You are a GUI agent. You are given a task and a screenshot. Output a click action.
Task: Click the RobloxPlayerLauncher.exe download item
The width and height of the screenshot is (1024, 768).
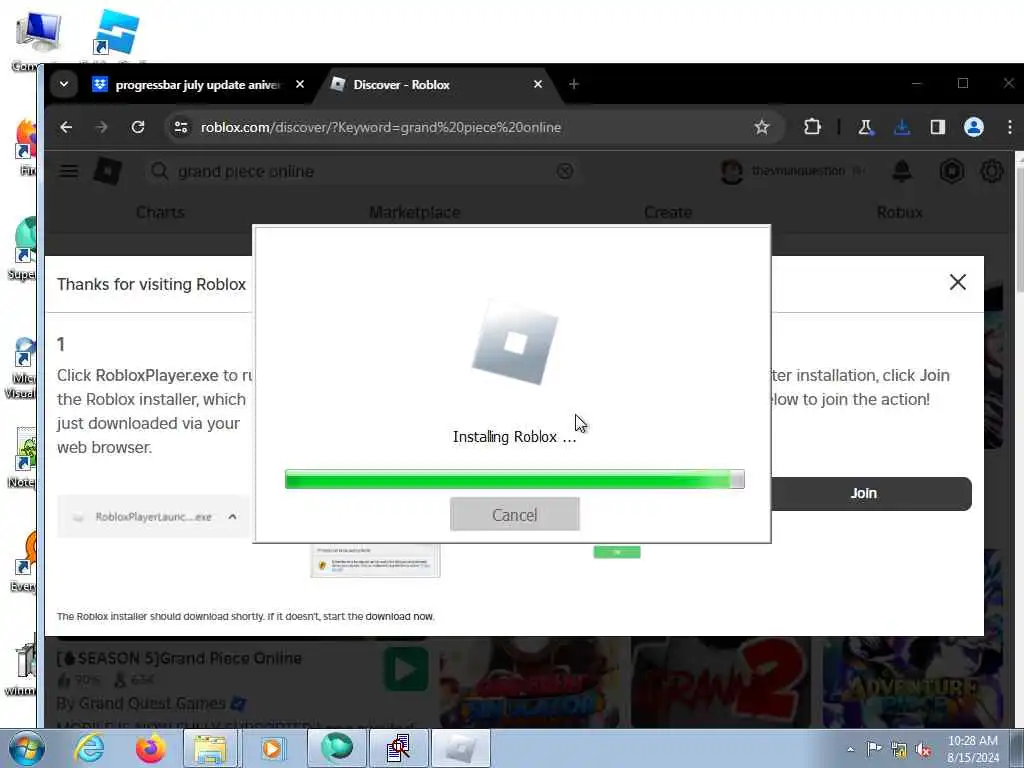coord(153,517)
